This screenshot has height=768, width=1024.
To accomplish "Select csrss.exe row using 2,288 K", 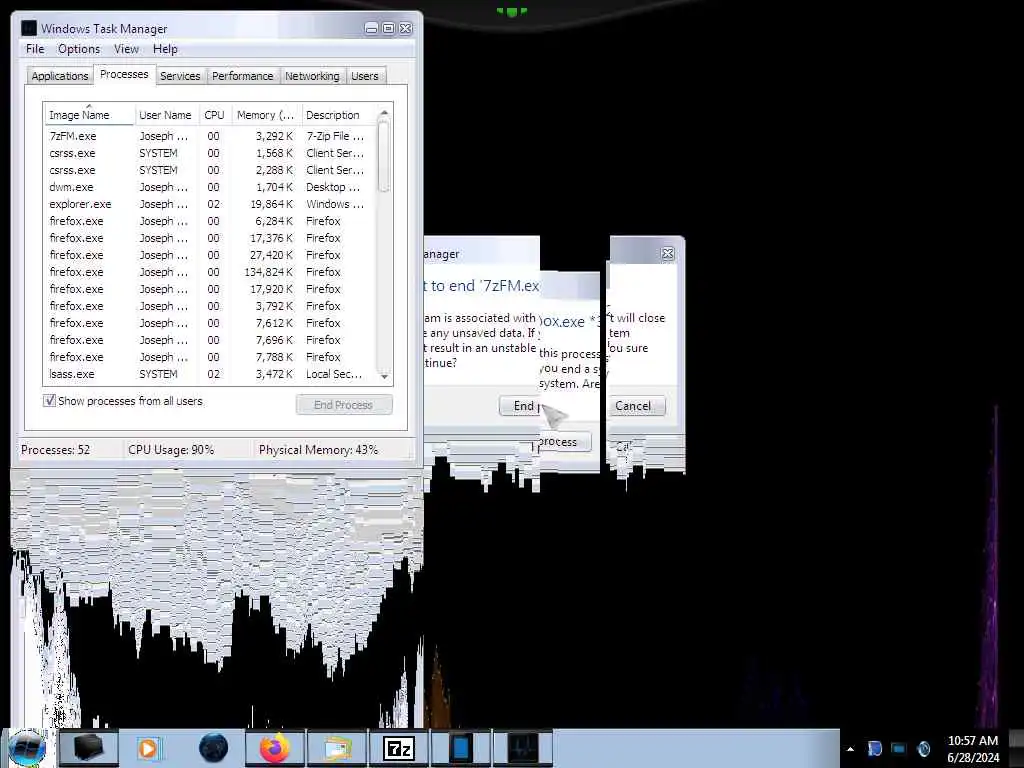I will pyautogui.click(x=210, y=170).
